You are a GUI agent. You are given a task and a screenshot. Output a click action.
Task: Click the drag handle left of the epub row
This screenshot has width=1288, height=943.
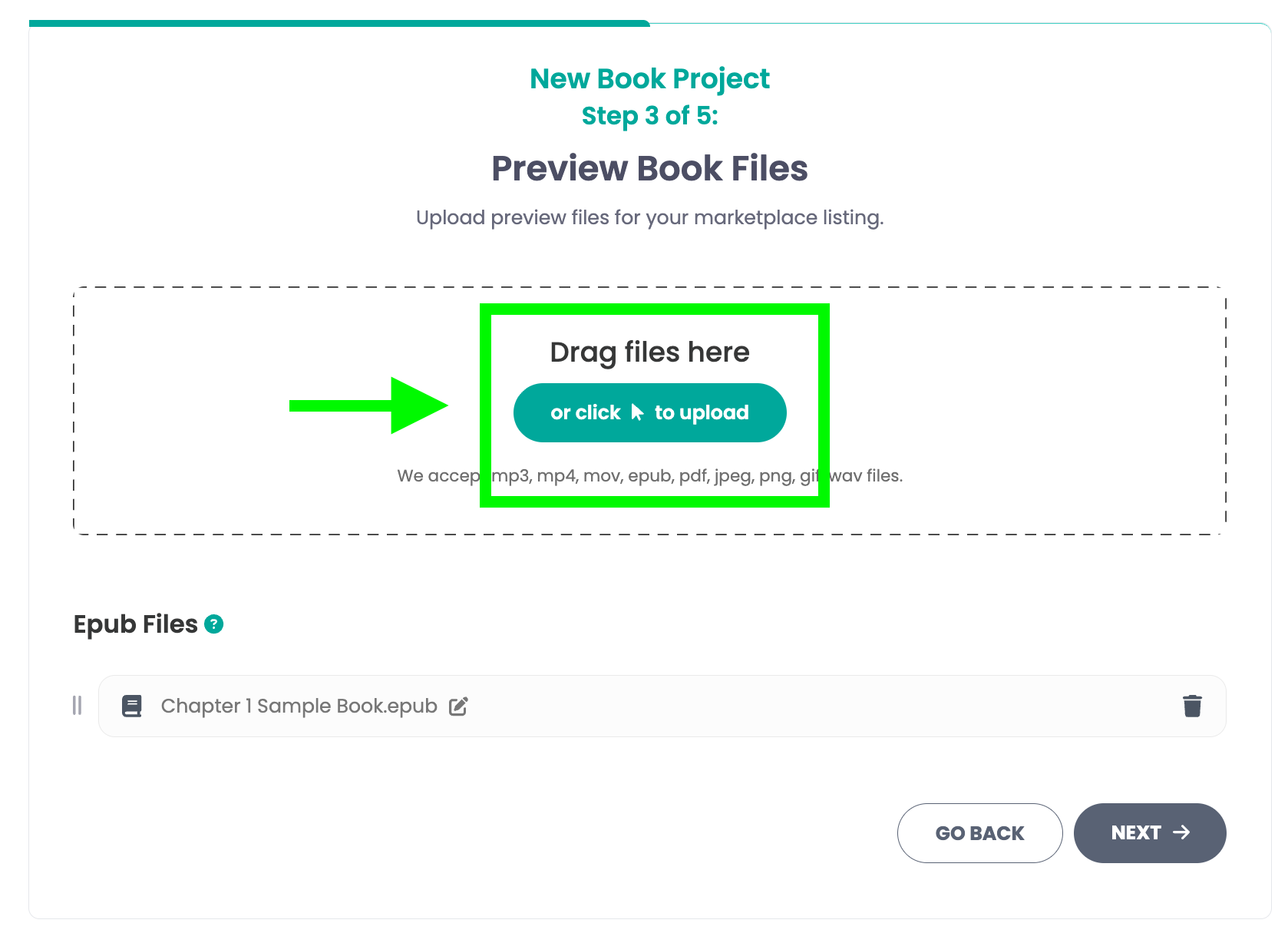[x=77, y=706]
